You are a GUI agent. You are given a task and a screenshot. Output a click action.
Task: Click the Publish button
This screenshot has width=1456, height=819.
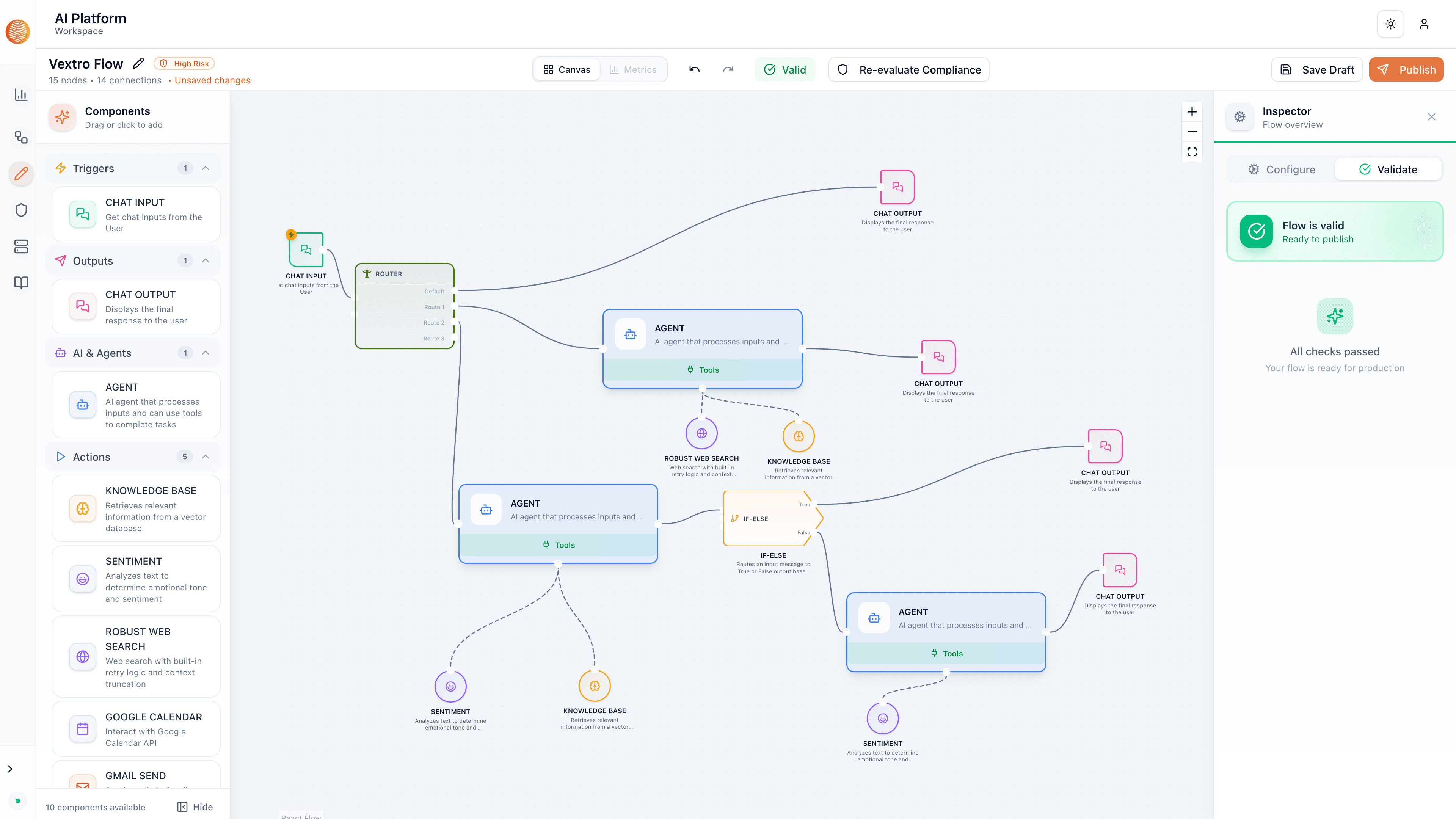click(1406, 69)
